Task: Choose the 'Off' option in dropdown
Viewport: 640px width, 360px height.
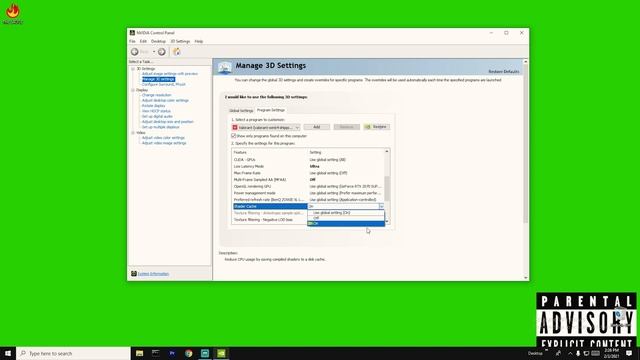Action: click(346, 218)
